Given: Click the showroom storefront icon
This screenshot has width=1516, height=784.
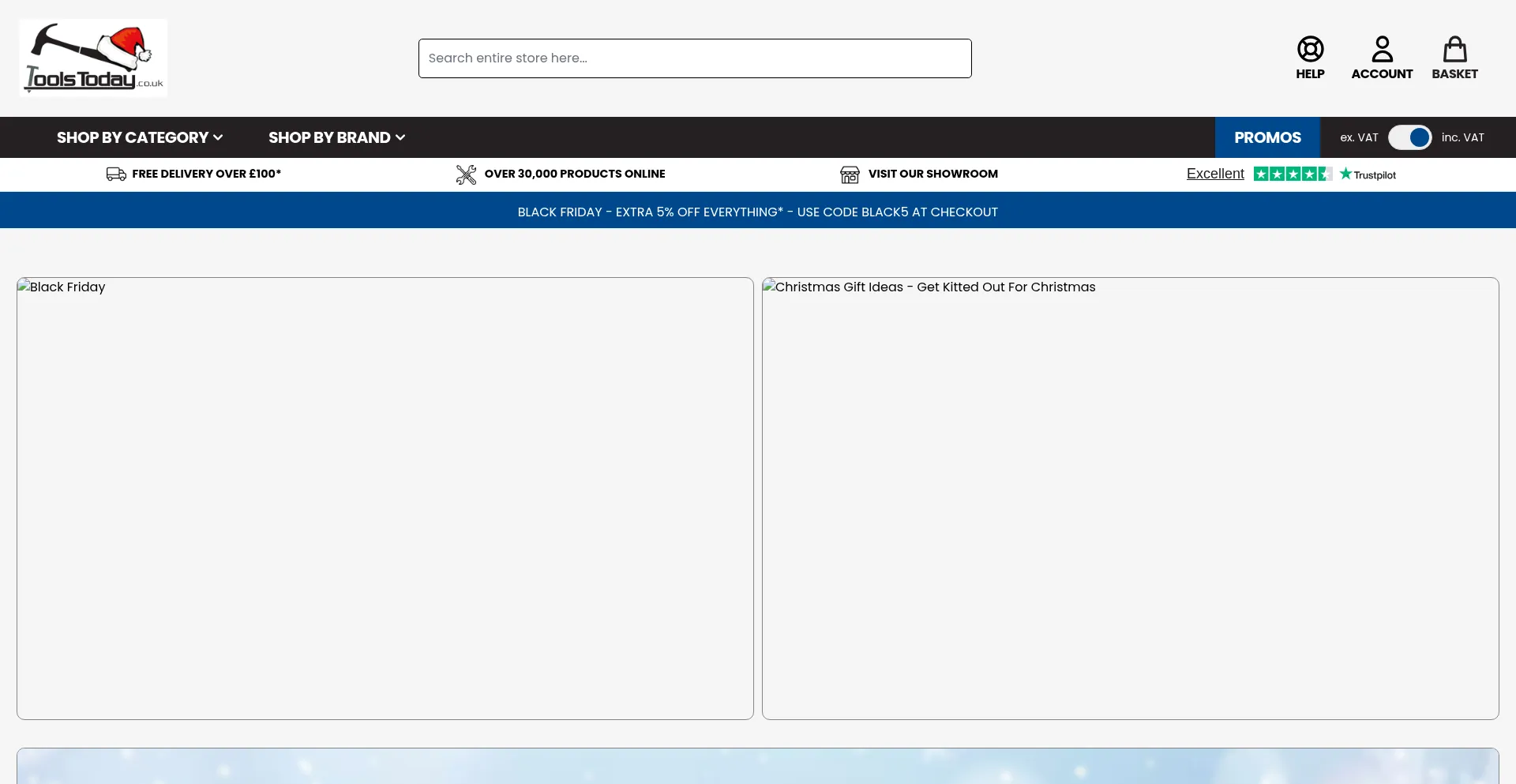Looking at the screenshot, I should (850, 174).
